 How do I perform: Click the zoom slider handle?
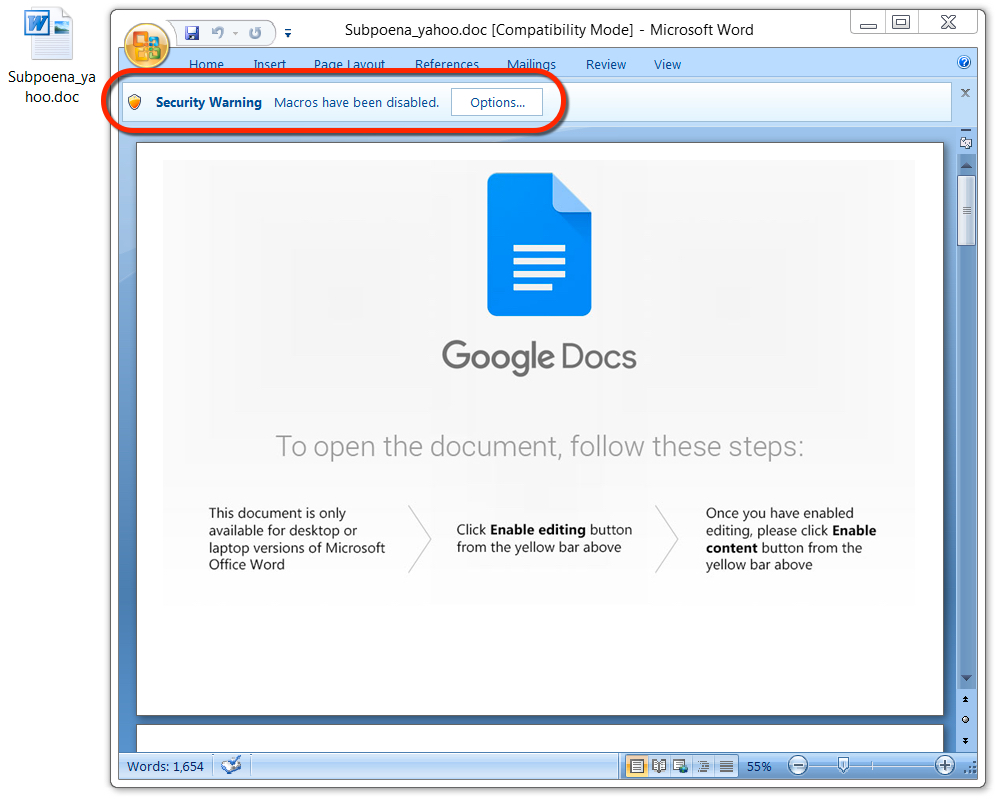(843, 765)
